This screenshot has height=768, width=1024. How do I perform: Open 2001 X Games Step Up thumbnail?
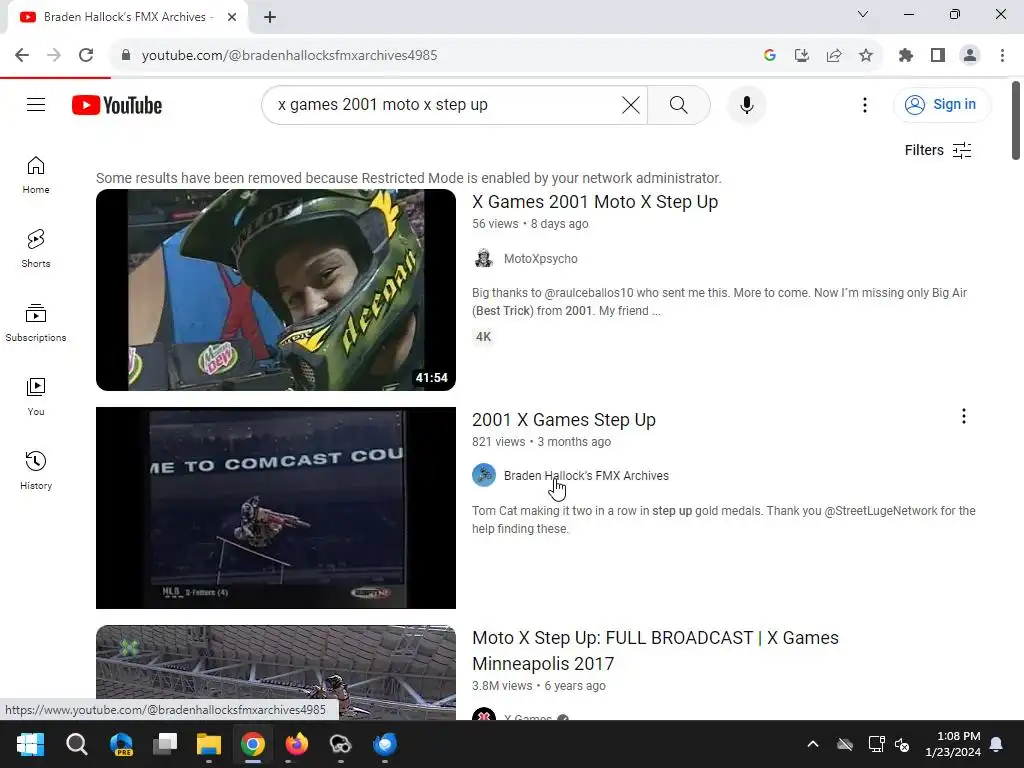(x=276, y=508)
